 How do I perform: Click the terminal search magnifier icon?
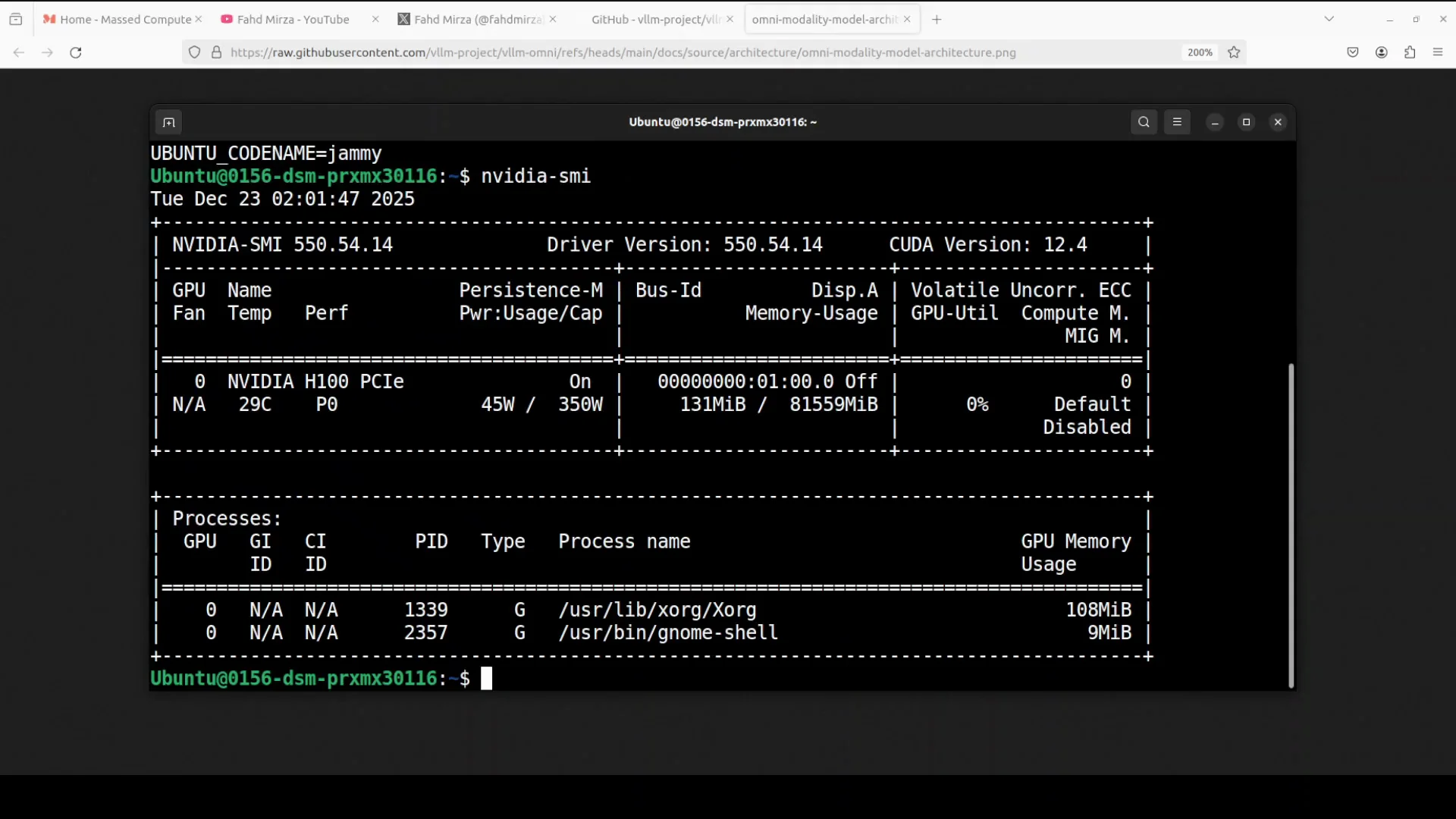(1144, 122)
